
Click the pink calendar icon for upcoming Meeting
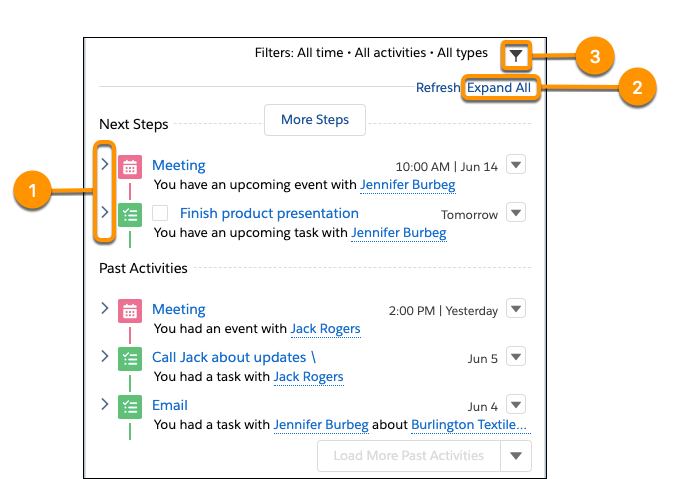[x=130, y=167]
